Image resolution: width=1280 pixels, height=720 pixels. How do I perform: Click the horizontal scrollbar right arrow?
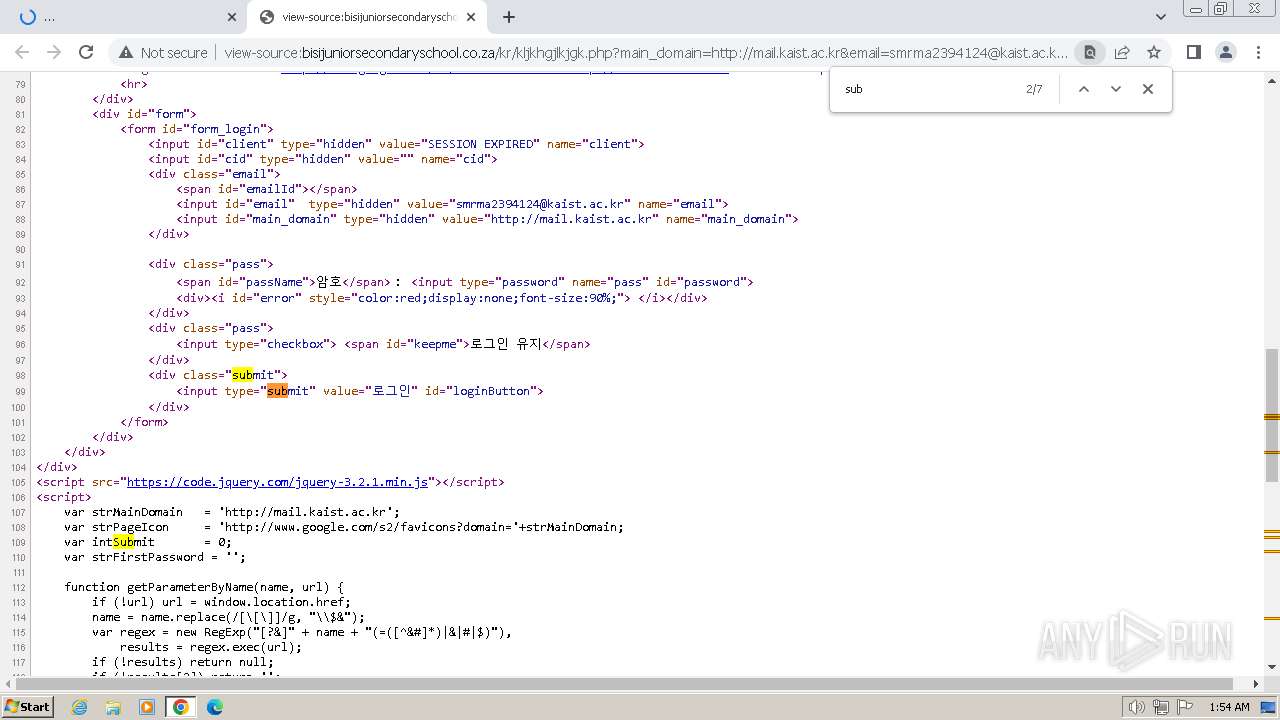click(1257, 684)
